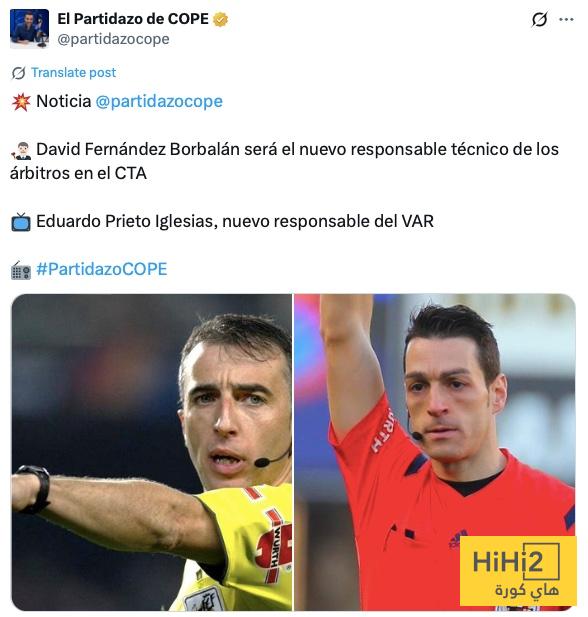Viewport: 588px width, 617px height.
Task: Click the @partidazocope handle under the name
Action: (x=113, y=39)
